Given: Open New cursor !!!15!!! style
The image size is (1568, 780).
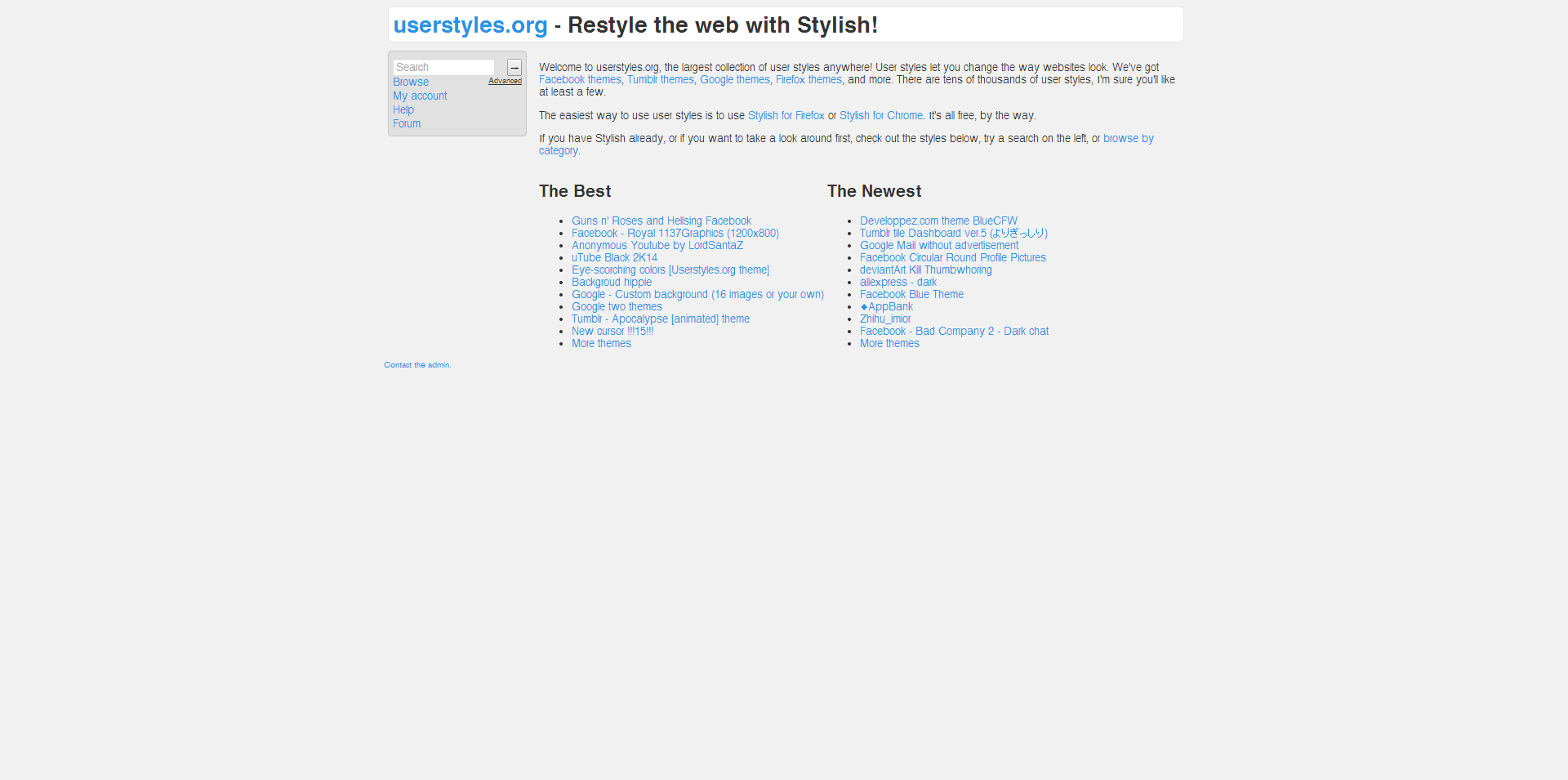Looking at the screenshot, I should 612,331.
